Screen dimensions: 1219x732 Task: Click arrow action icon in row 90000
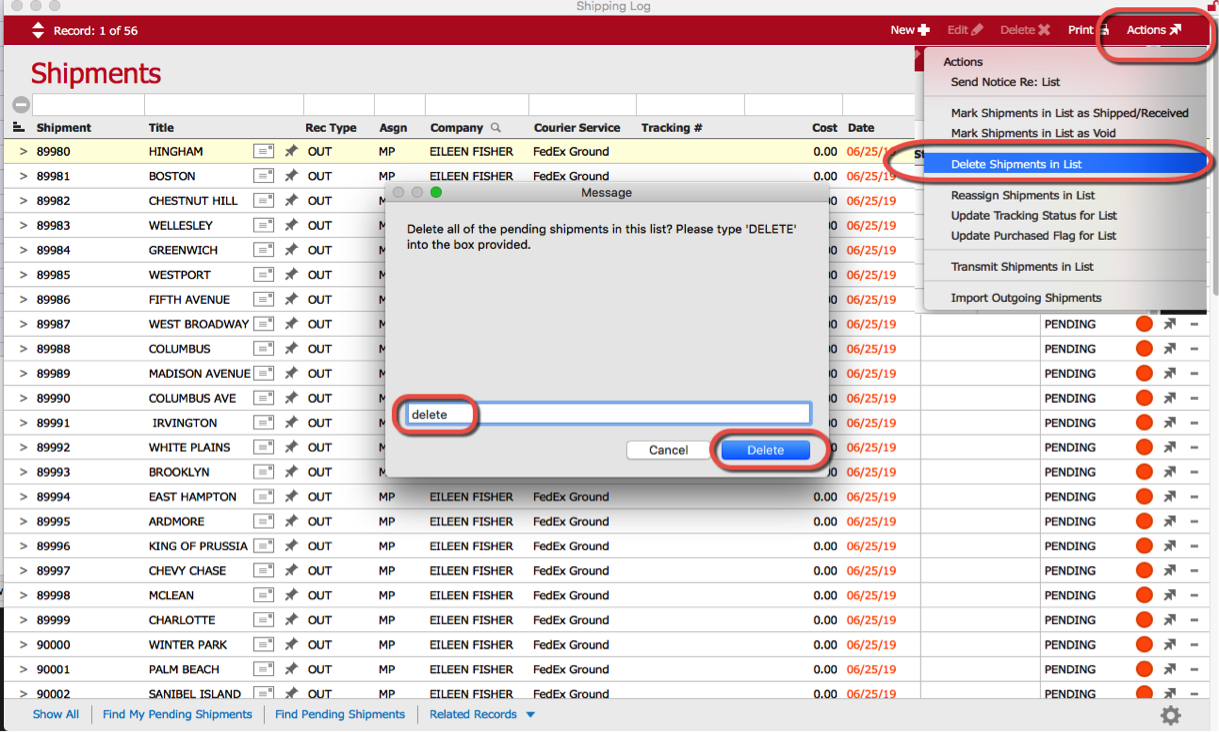(1169, 645)
